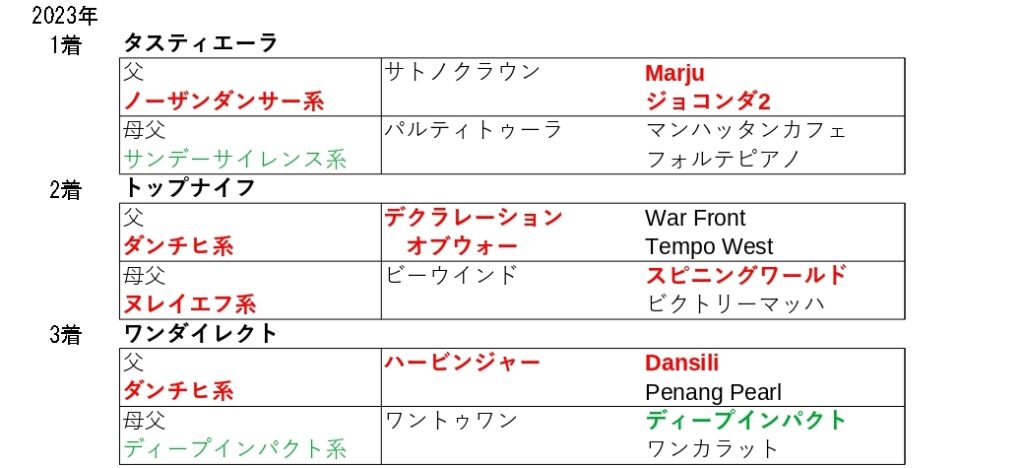Select the red Marju text
The image size is (1024, 468).
(x=675, y=73)
